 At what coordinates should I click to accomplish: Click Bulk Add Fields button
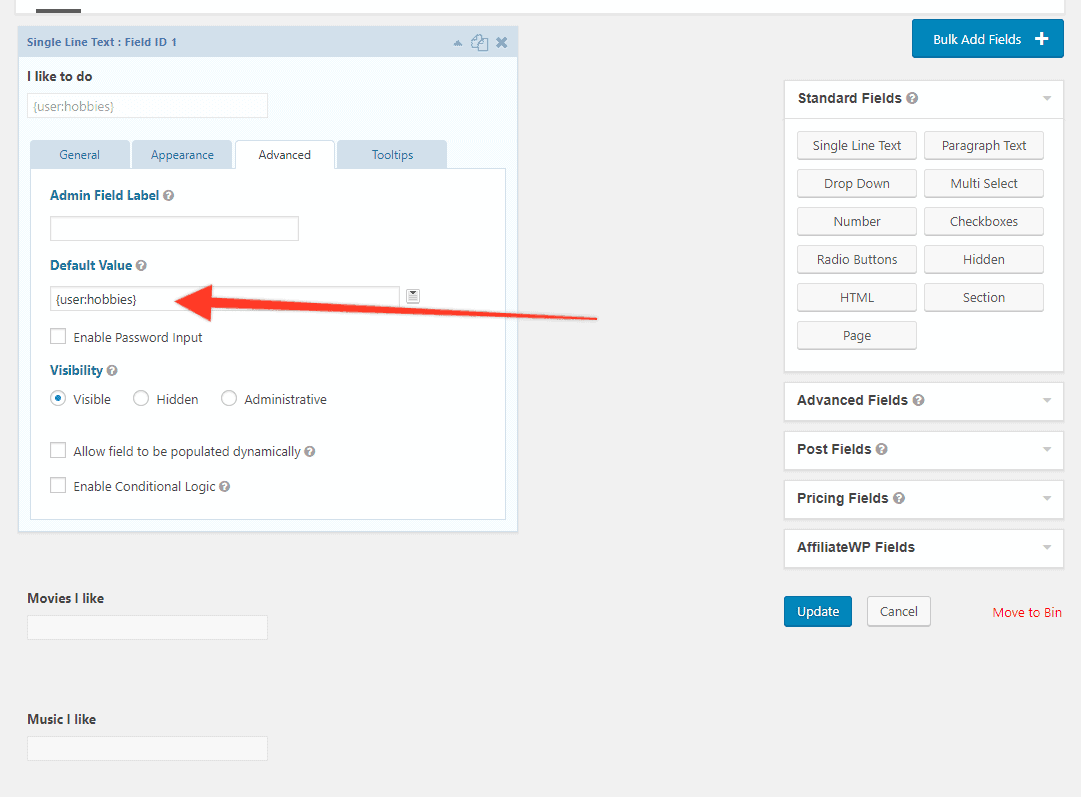click(987, 39)
